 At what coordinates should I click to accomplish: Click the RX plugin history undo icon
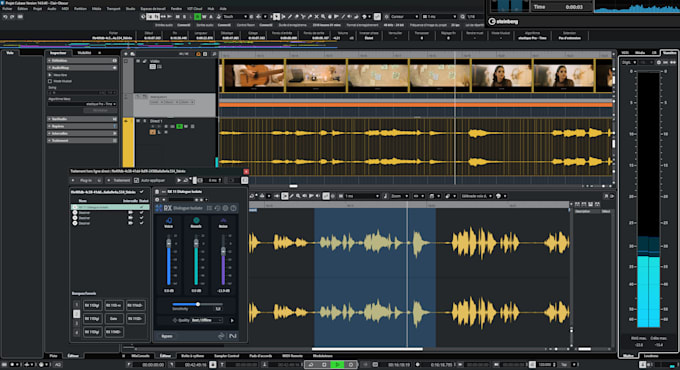[217, 208]
